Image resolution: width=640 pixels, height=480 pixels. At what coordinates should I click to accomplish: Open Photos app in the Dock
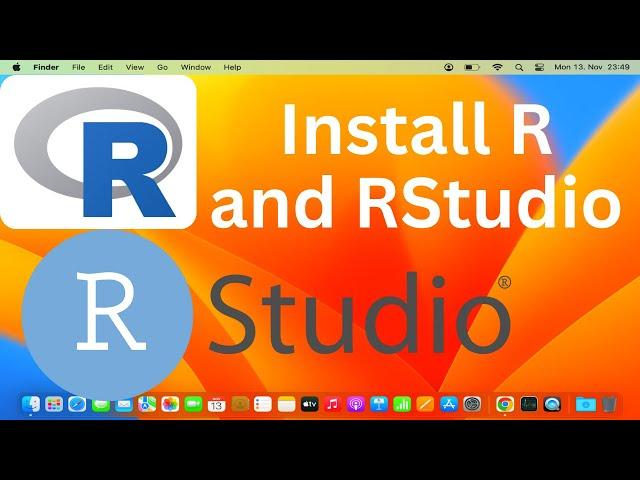tap(170, 404)
